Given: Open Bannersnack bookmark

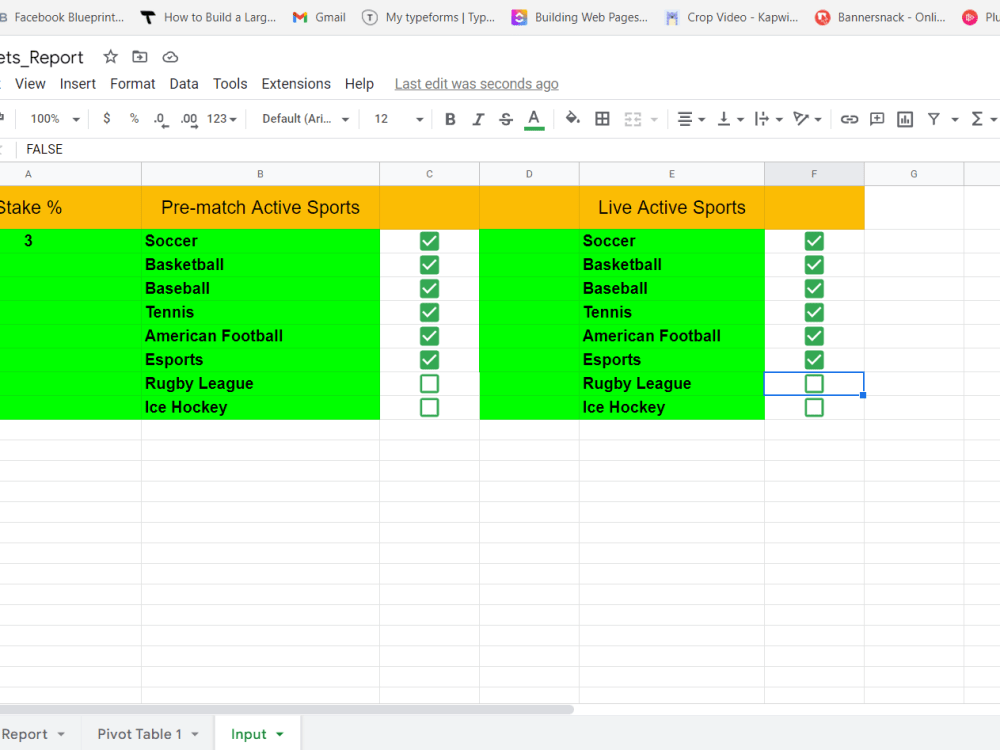Looking at the screenshot, I should tap(880, 17).
